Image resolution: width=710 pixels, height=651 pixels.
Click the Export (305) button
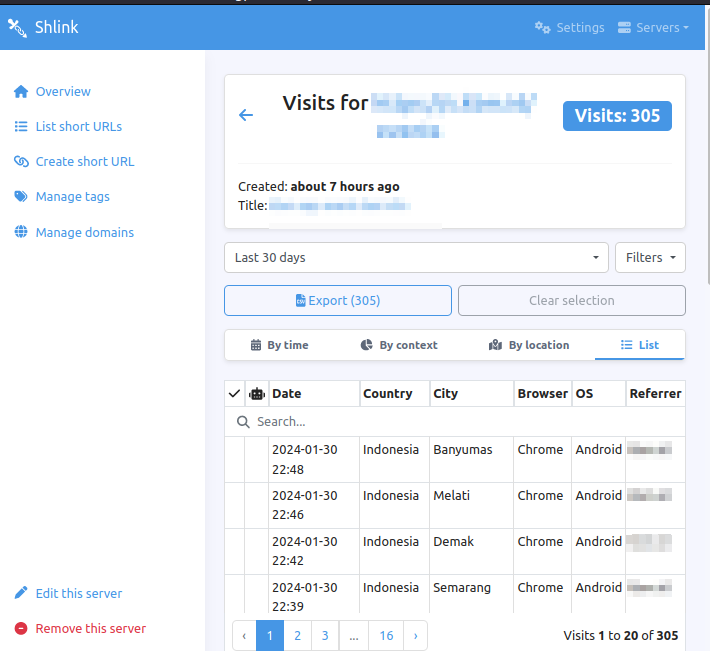pyautogui.click(x=338, y=301)
